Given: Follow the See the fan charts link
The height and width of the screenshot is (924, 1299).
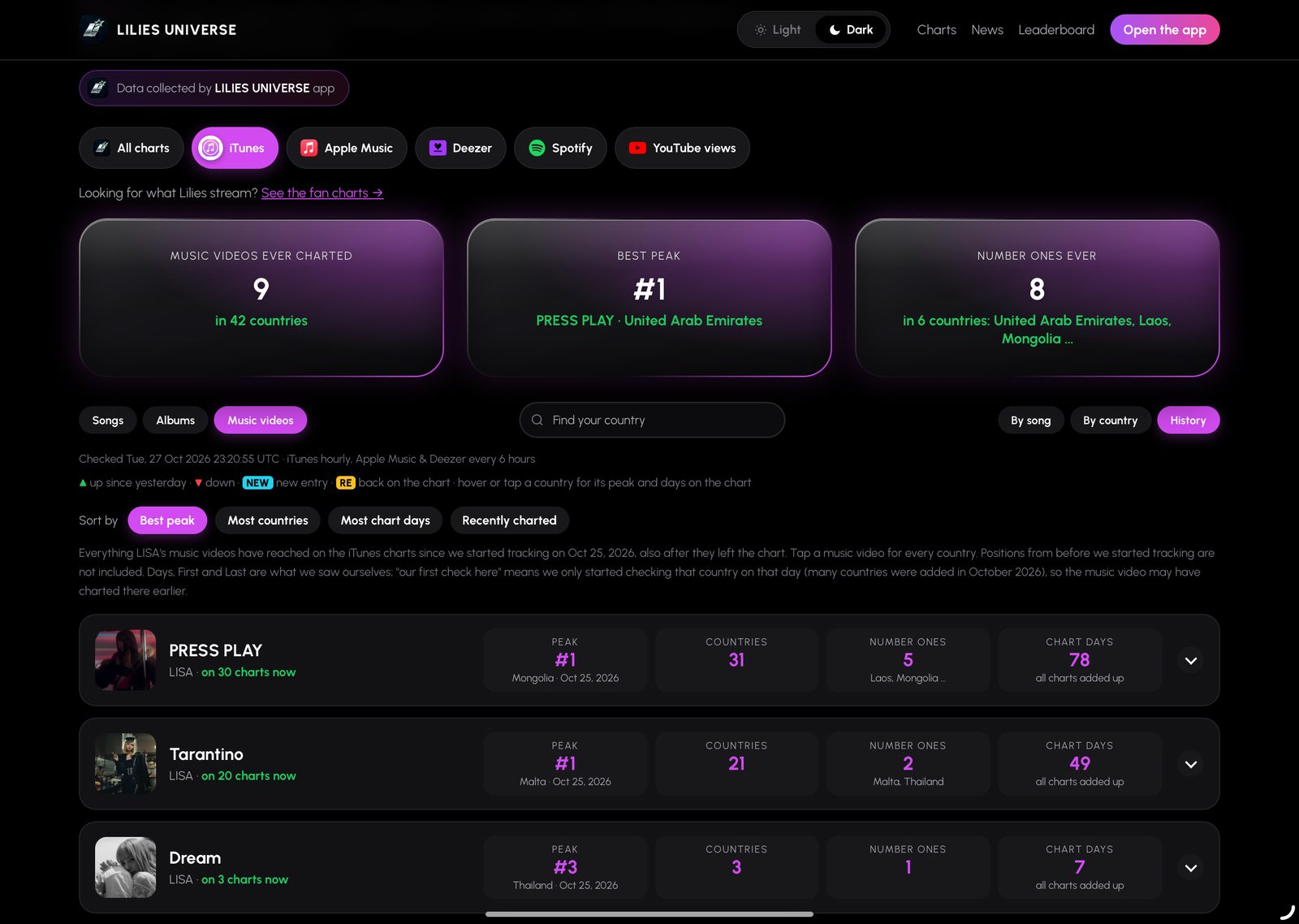Looking at the screenshot, I should click(322, 193).
